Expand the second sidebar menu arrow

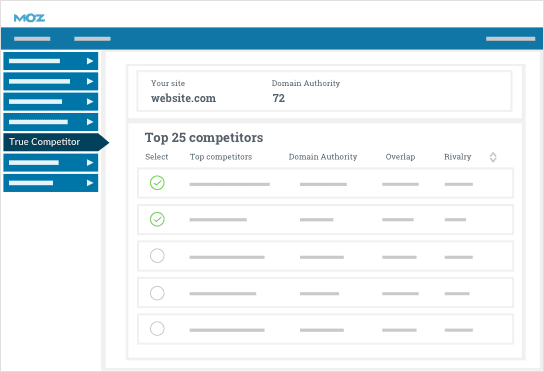90,81
